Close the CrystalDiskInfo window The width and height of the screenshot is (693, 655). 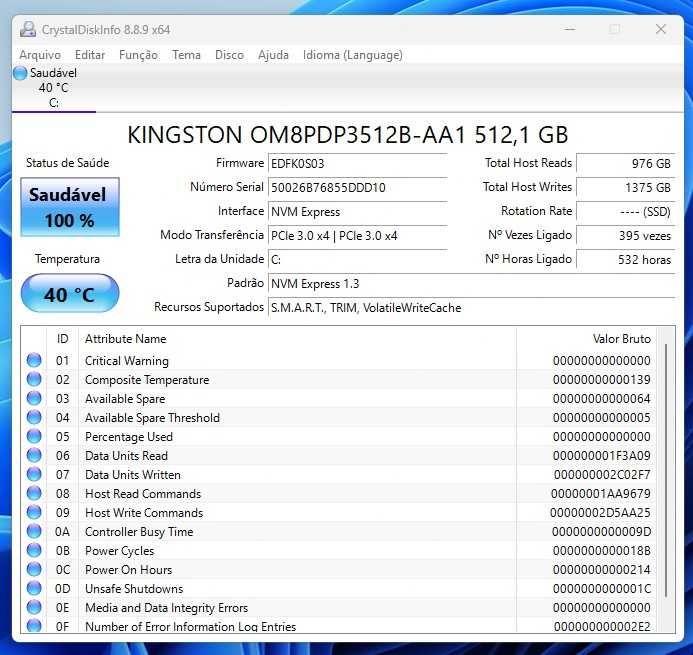coord(661,30)
